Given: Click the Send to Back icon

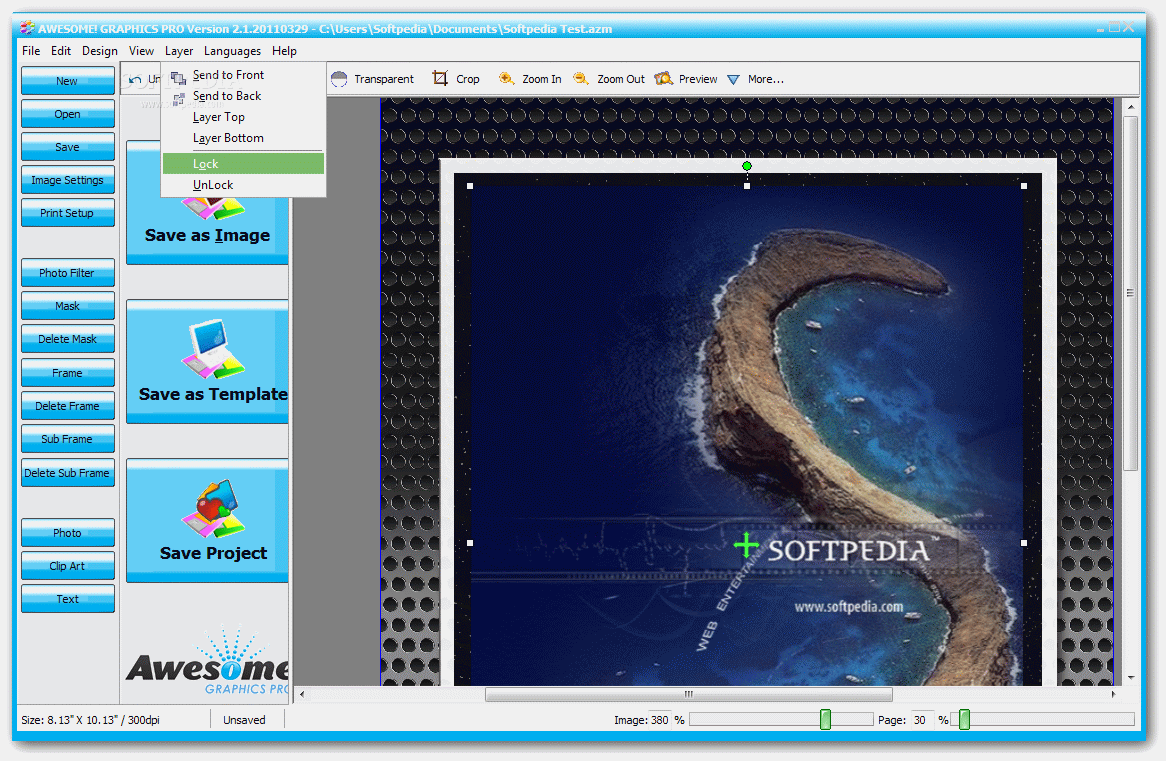Looking at the screenshot, I should (178, 97).
